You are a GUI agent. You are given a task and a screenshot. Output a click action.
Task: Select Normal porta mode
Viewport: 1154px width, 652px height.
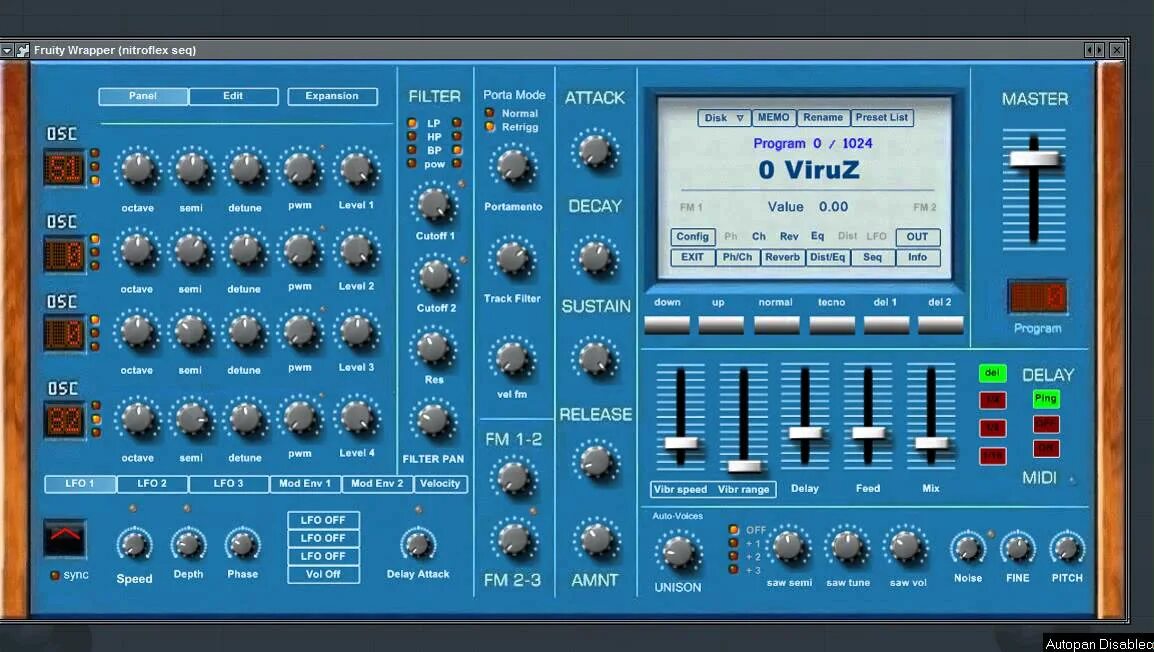click(489, 113)
